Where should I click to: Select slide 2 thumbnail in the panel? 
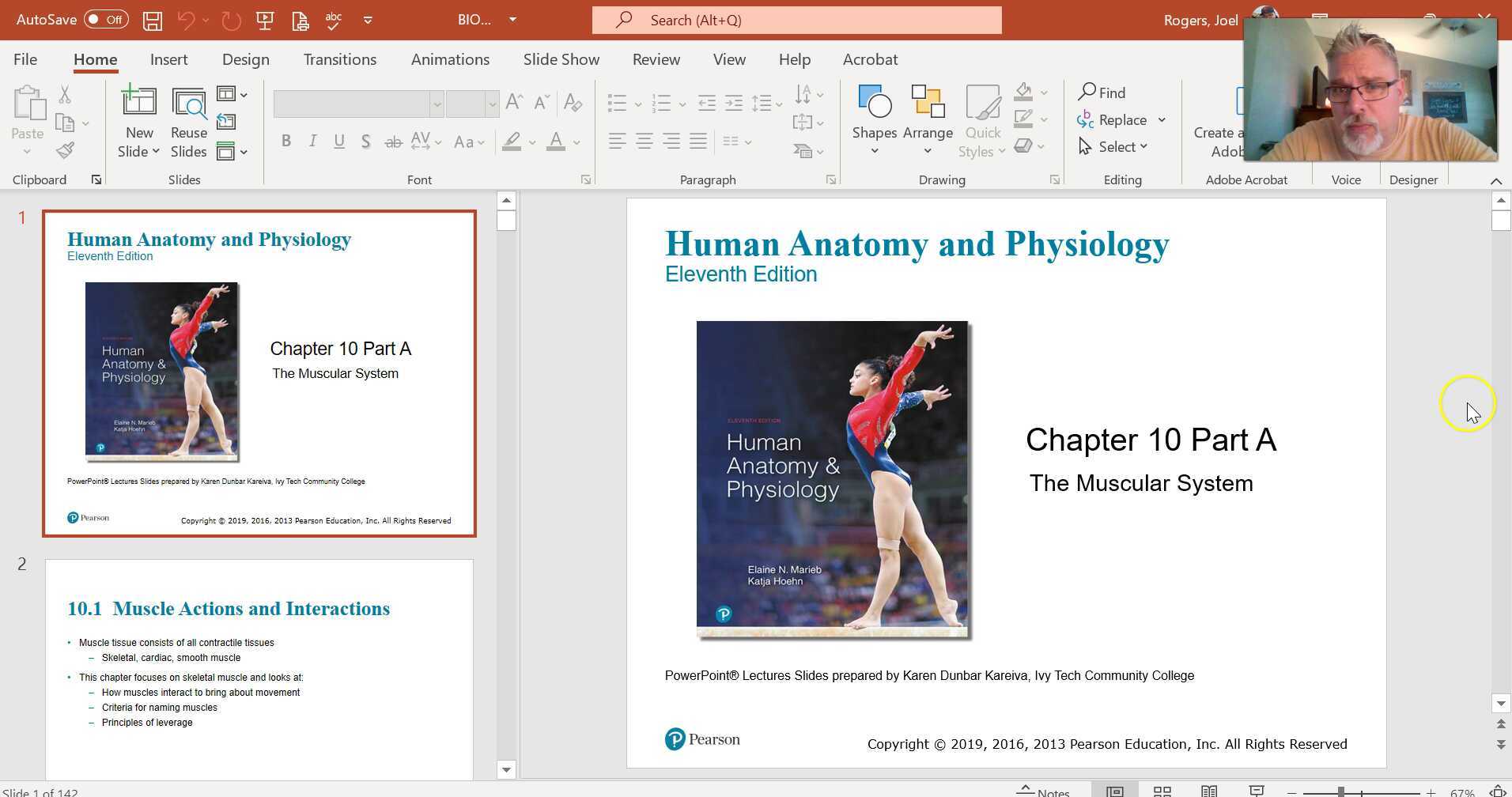tap(259, 668)
